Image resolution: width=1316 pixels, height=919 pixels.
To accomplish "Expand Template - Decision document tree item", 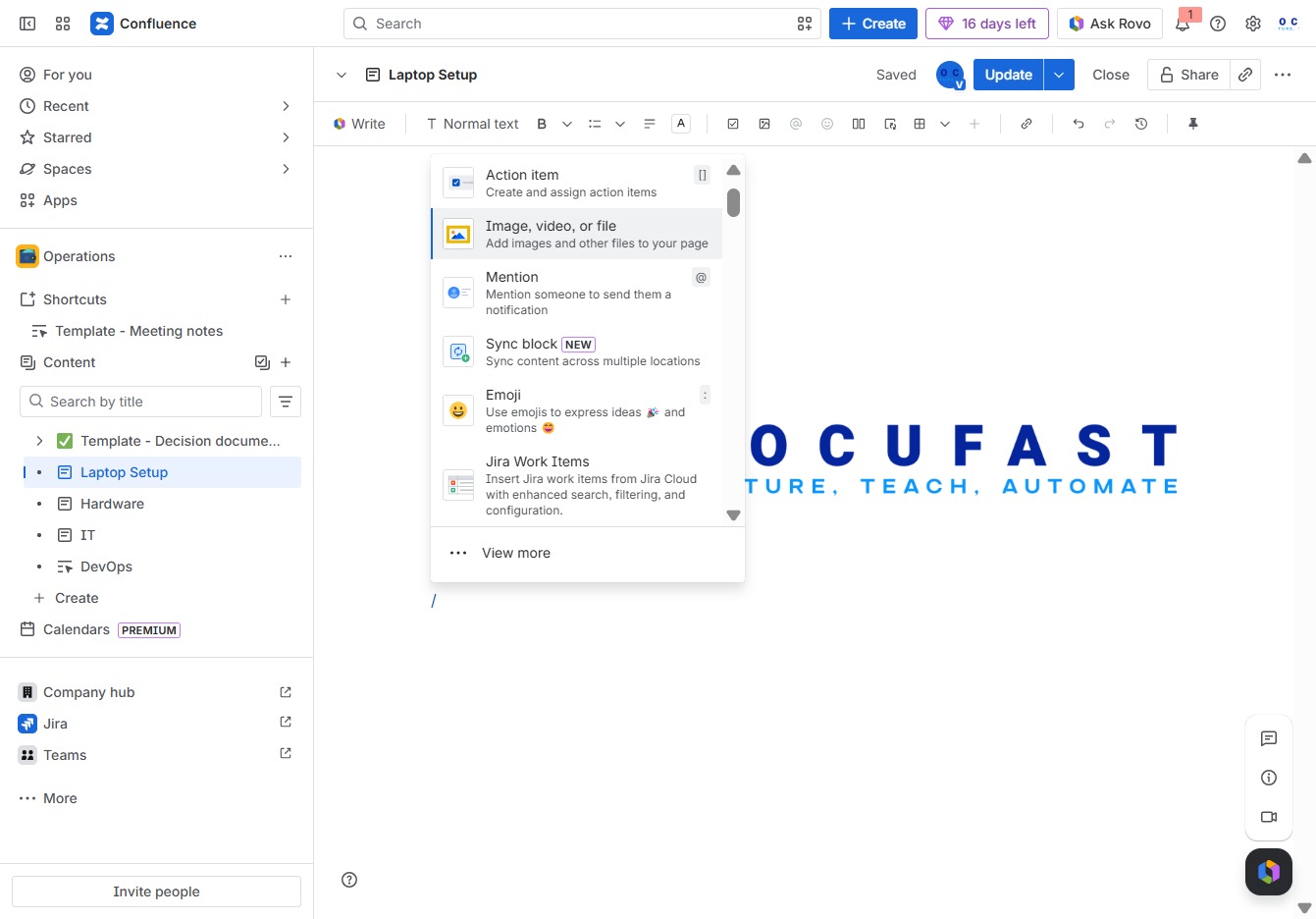I will point(39,441).
